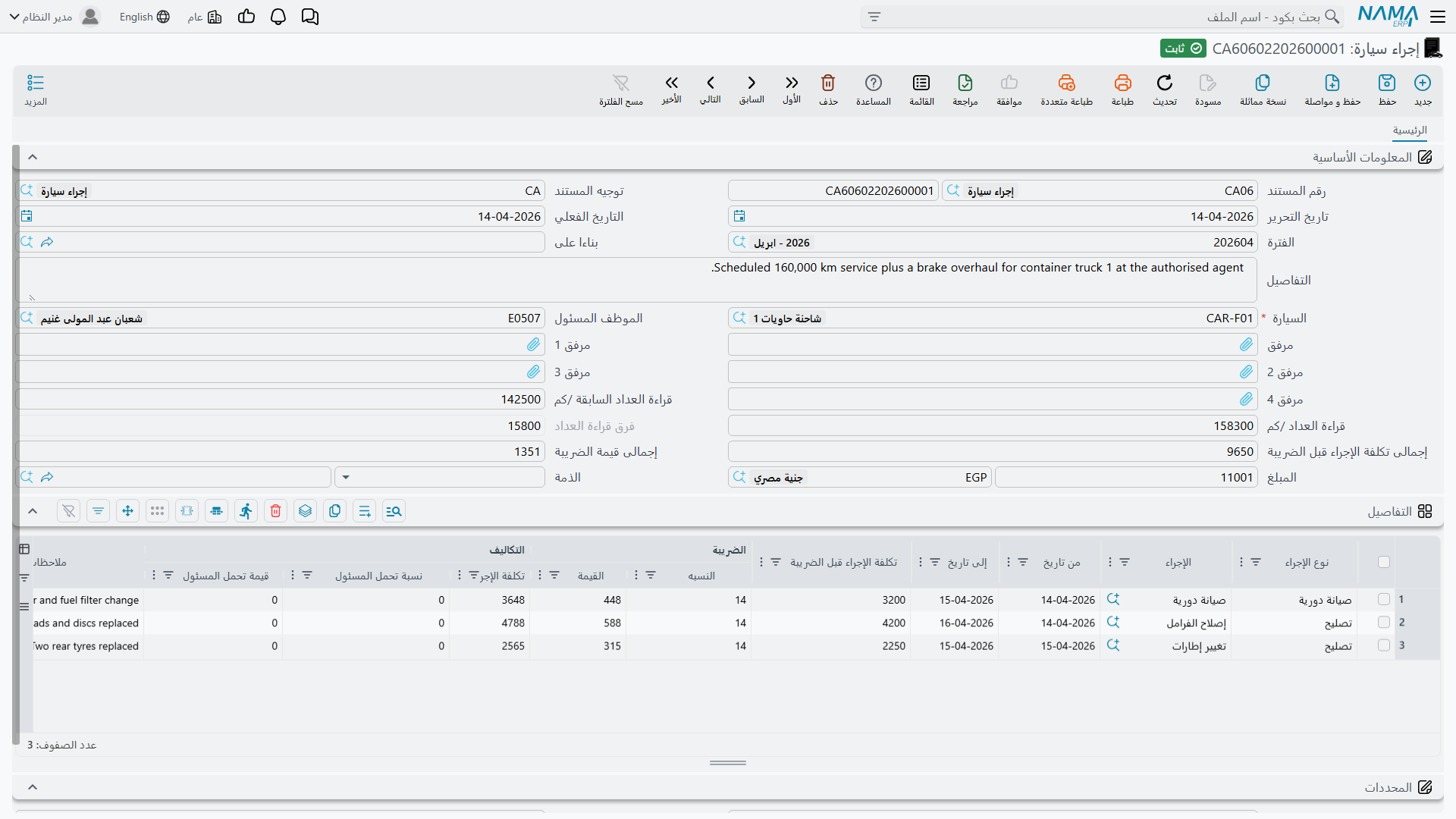Open attachment picker for مرفق 1

click(534, 345)
